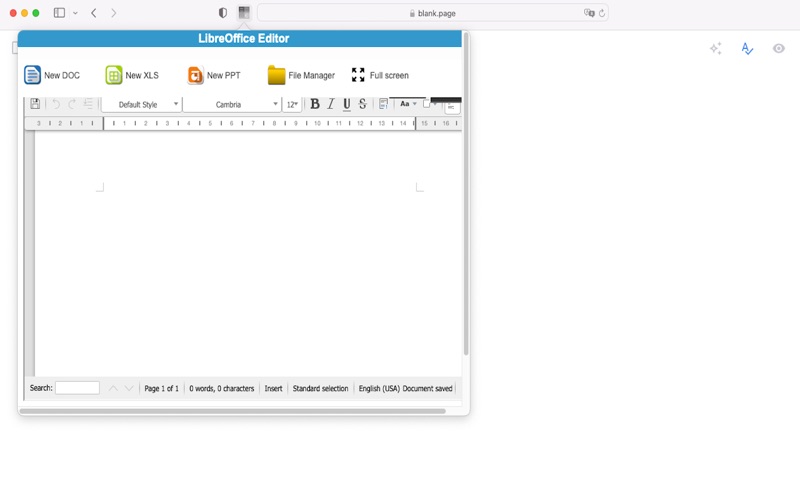This screenshot has height=500, width=800.
Task: Click the black color bar in the toolbar
Action: pyautogui.click(x=446, y=100)
